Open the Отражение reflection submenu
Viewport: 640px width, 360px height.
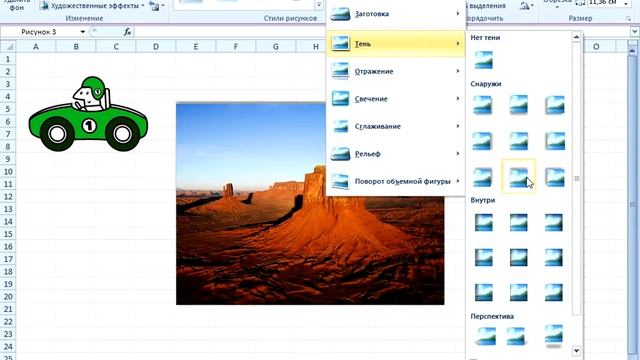click(x=396, y=71)
